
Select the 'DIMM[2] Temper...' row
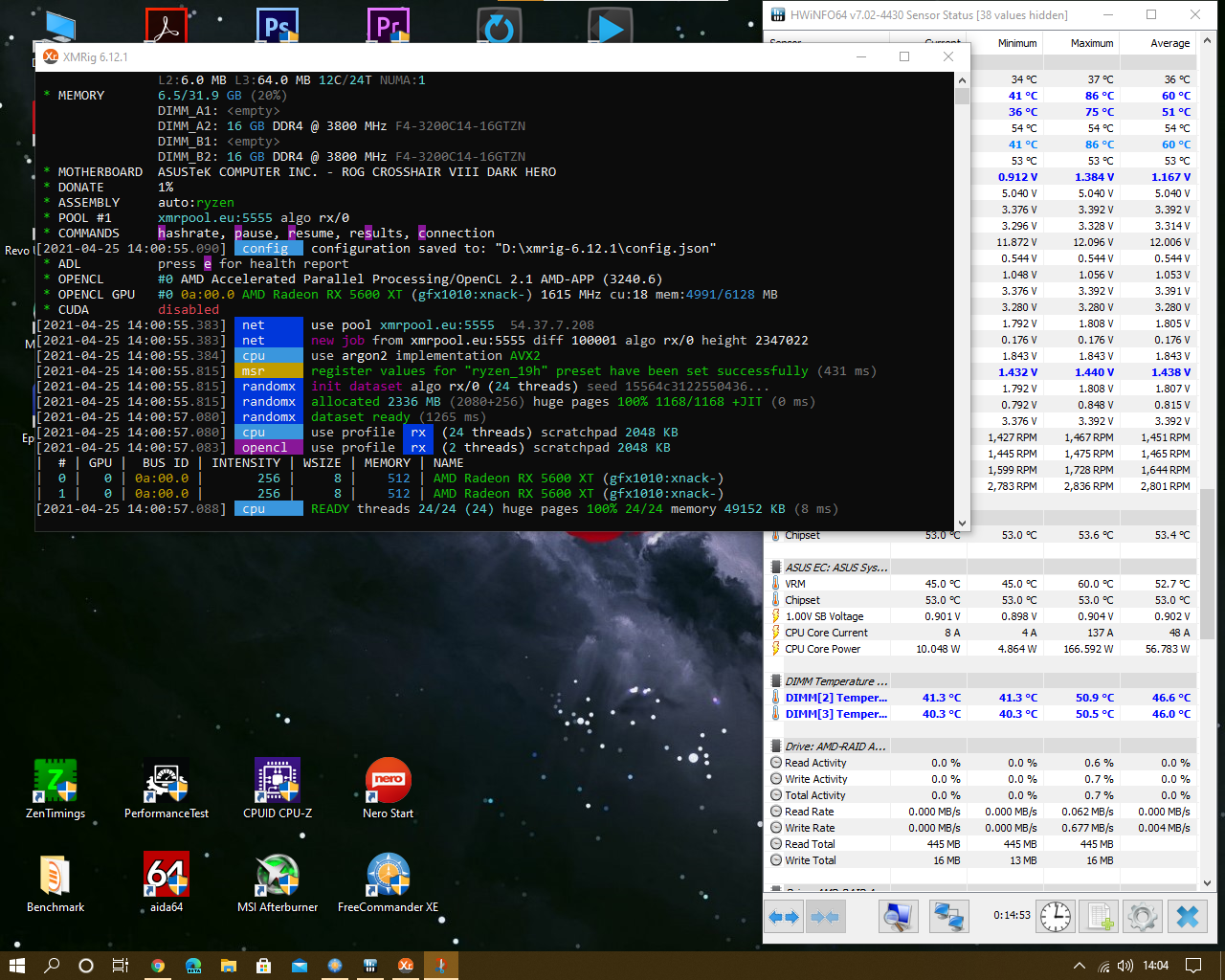tap(982, 698)
